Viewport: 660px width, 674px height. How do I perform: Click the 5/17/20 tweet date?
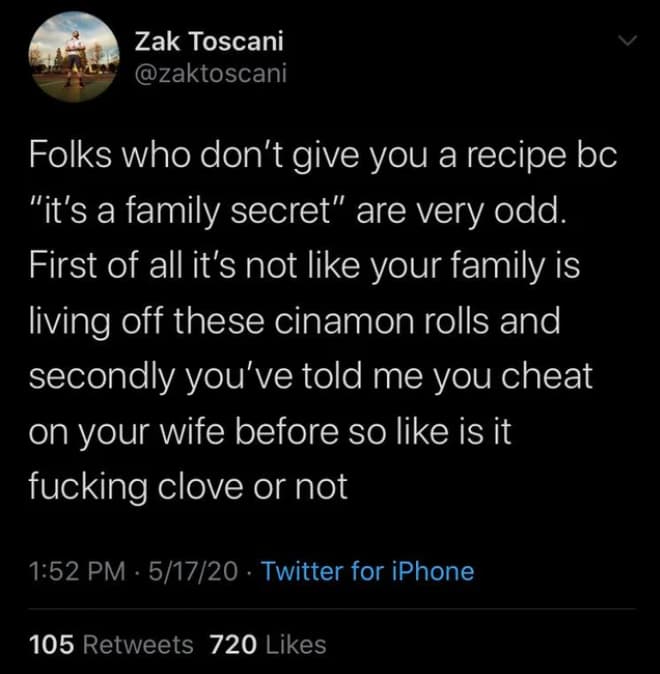tap(192, 571)
